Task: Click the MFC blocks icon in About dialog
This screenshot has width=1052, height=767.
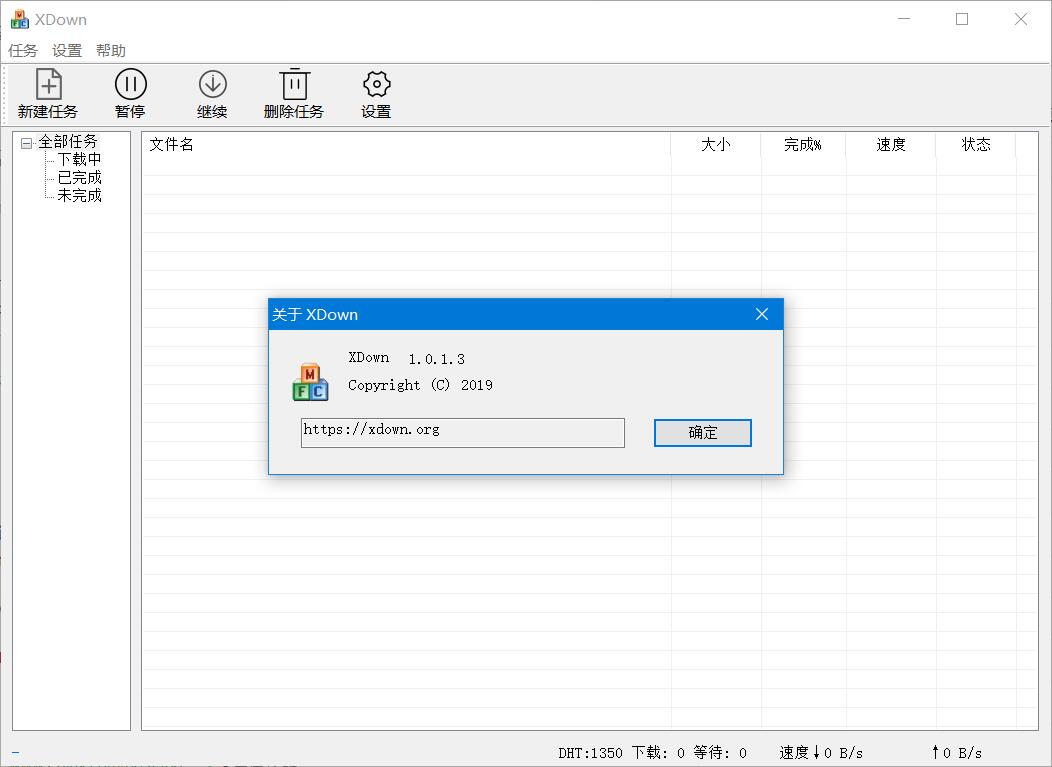Action: click(x=310, y=382)
